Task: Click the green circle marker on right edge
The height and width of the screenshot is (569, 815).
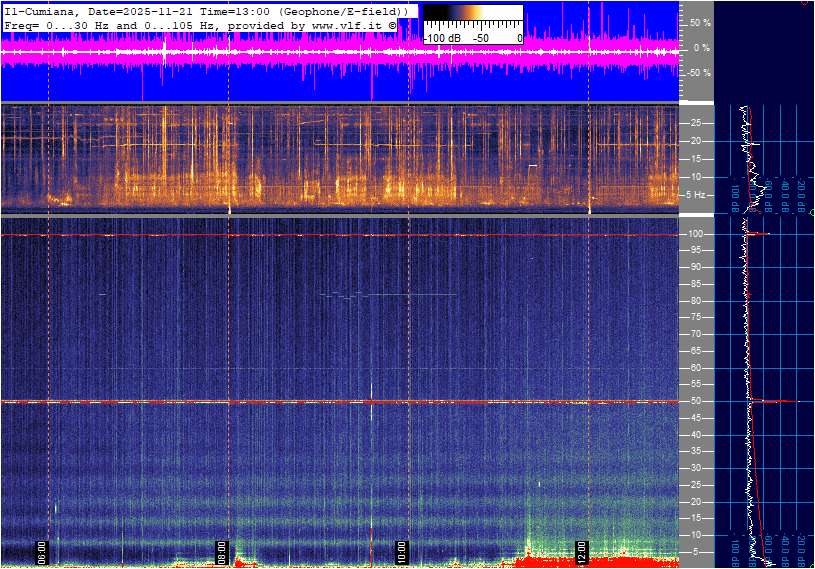Action: [x=811, y=212]
